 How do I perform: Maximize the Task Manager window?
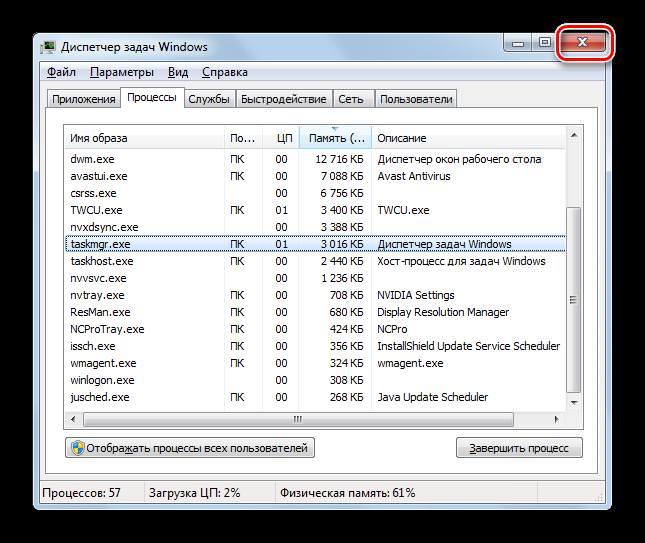click(x=545, y=42)
